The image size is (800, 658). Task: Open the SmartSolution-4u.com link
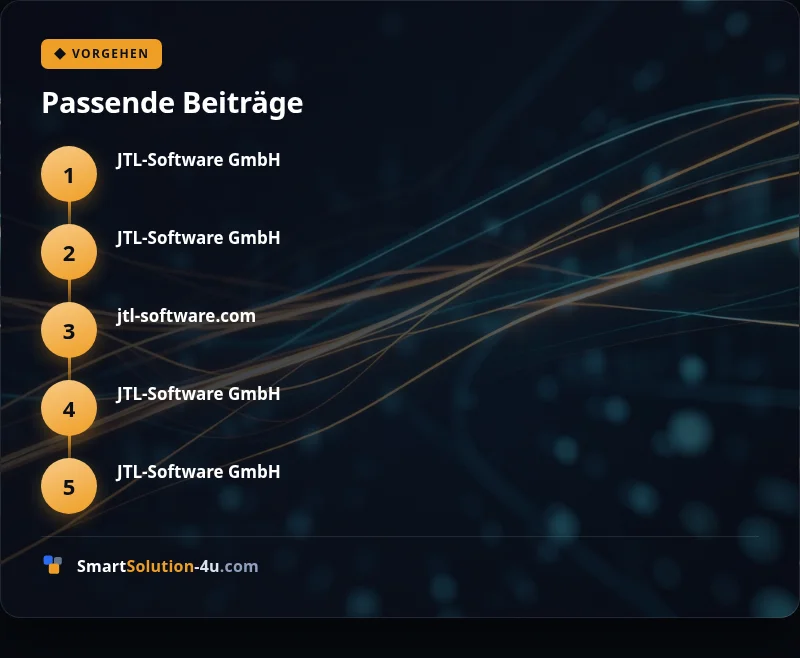pyautogui.click(x=167, y=566)
